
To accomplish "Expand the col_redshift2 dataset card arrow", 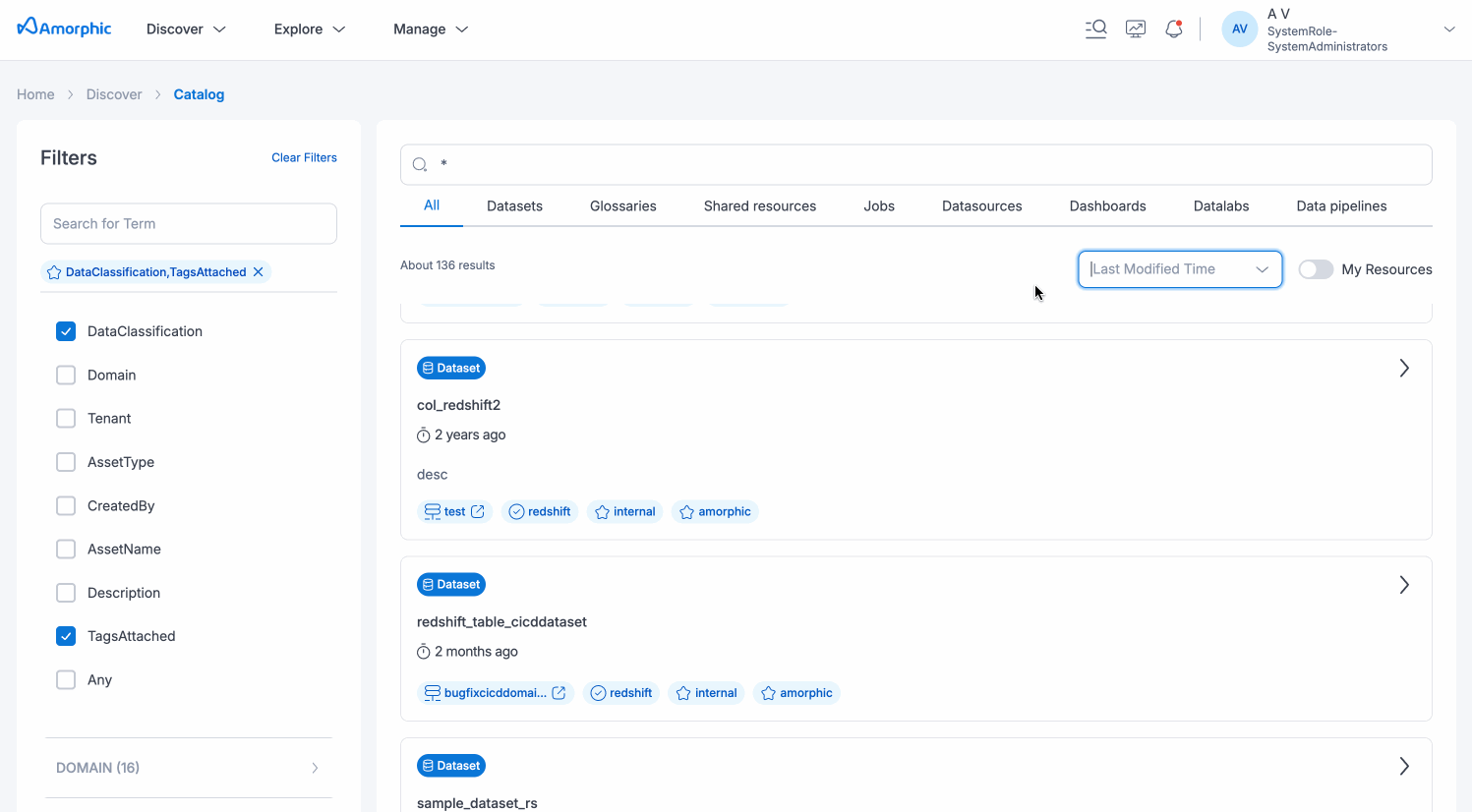I will 1403,369.
